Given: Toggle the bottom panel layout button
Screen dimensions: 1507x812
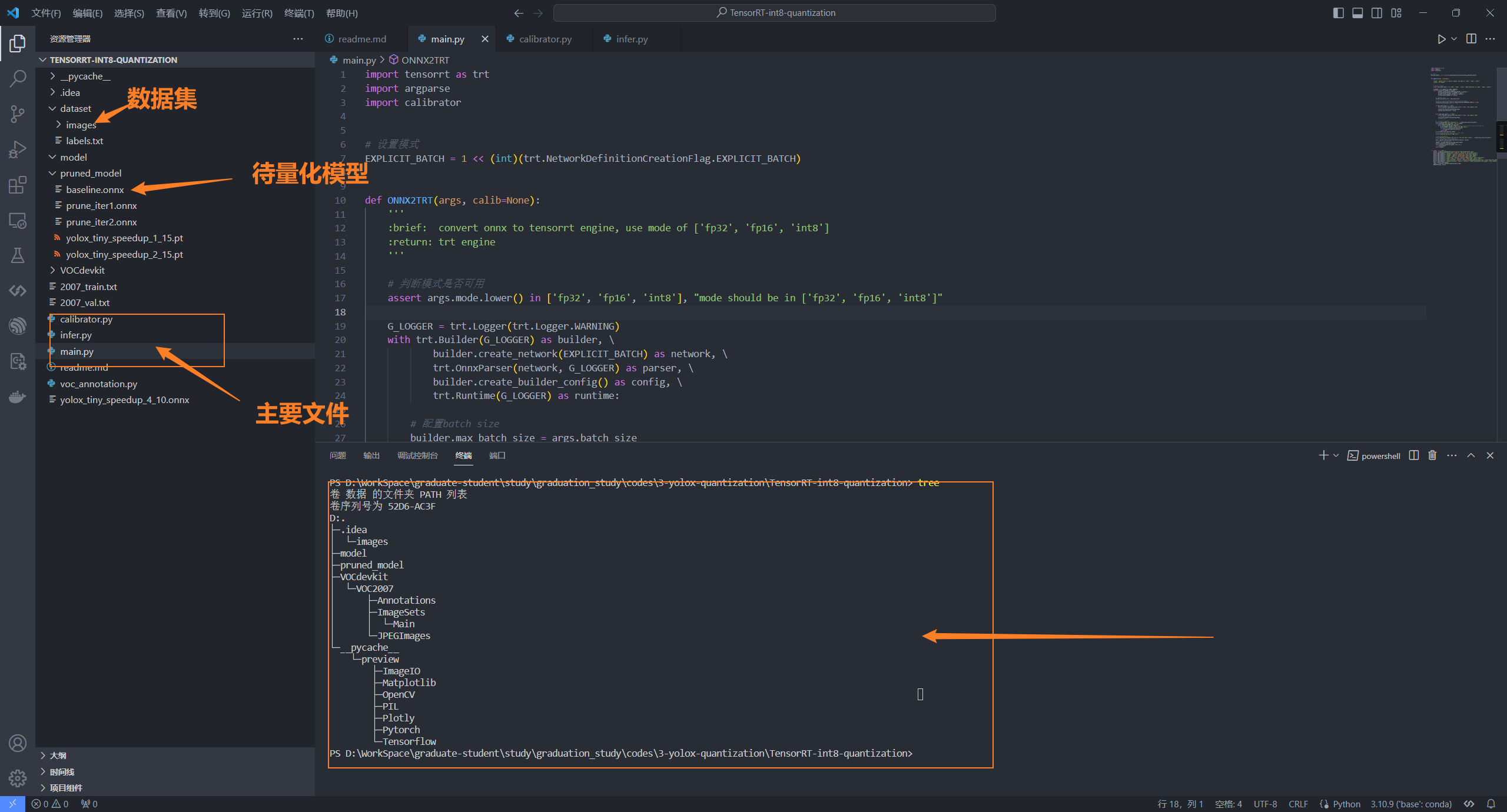Looking at the screenshot, I should tap(1357, 13).
